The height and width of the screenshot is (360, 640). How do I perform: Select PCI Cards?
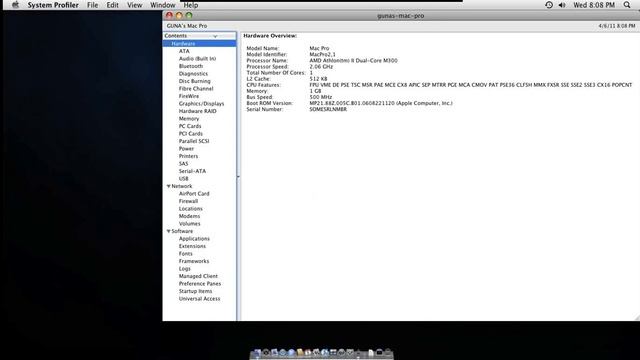(x=190, y=133)
